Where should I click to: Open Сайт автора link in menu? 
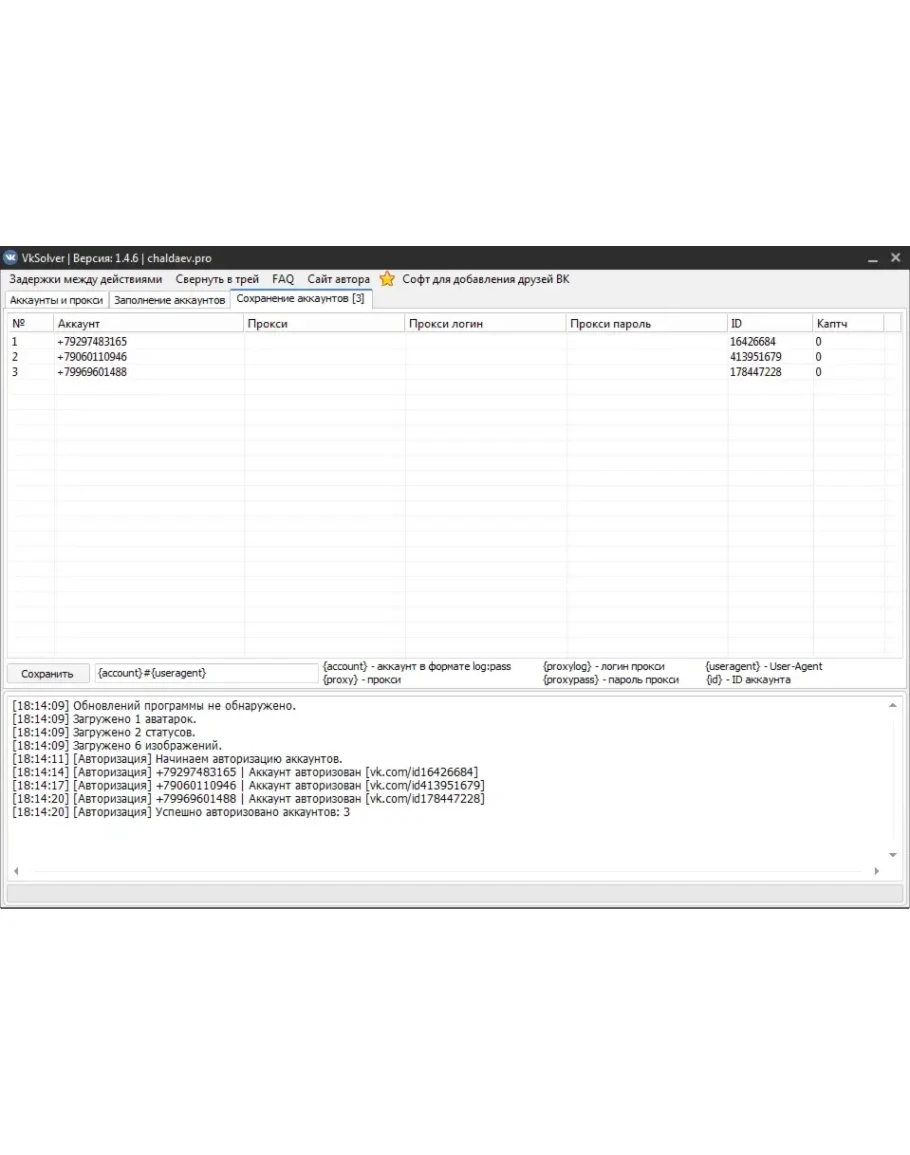(338, 280)
